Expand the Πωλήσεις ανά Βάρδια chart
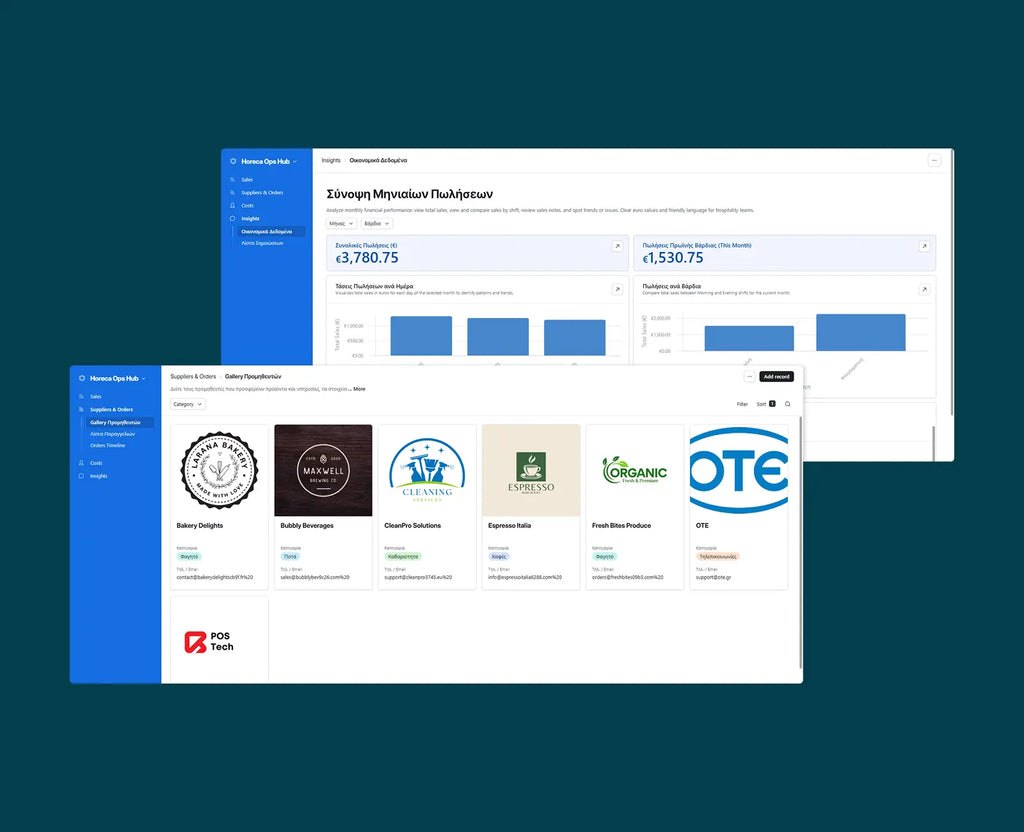This screenshot has width=1024, height=832. (x=924, y=289)
